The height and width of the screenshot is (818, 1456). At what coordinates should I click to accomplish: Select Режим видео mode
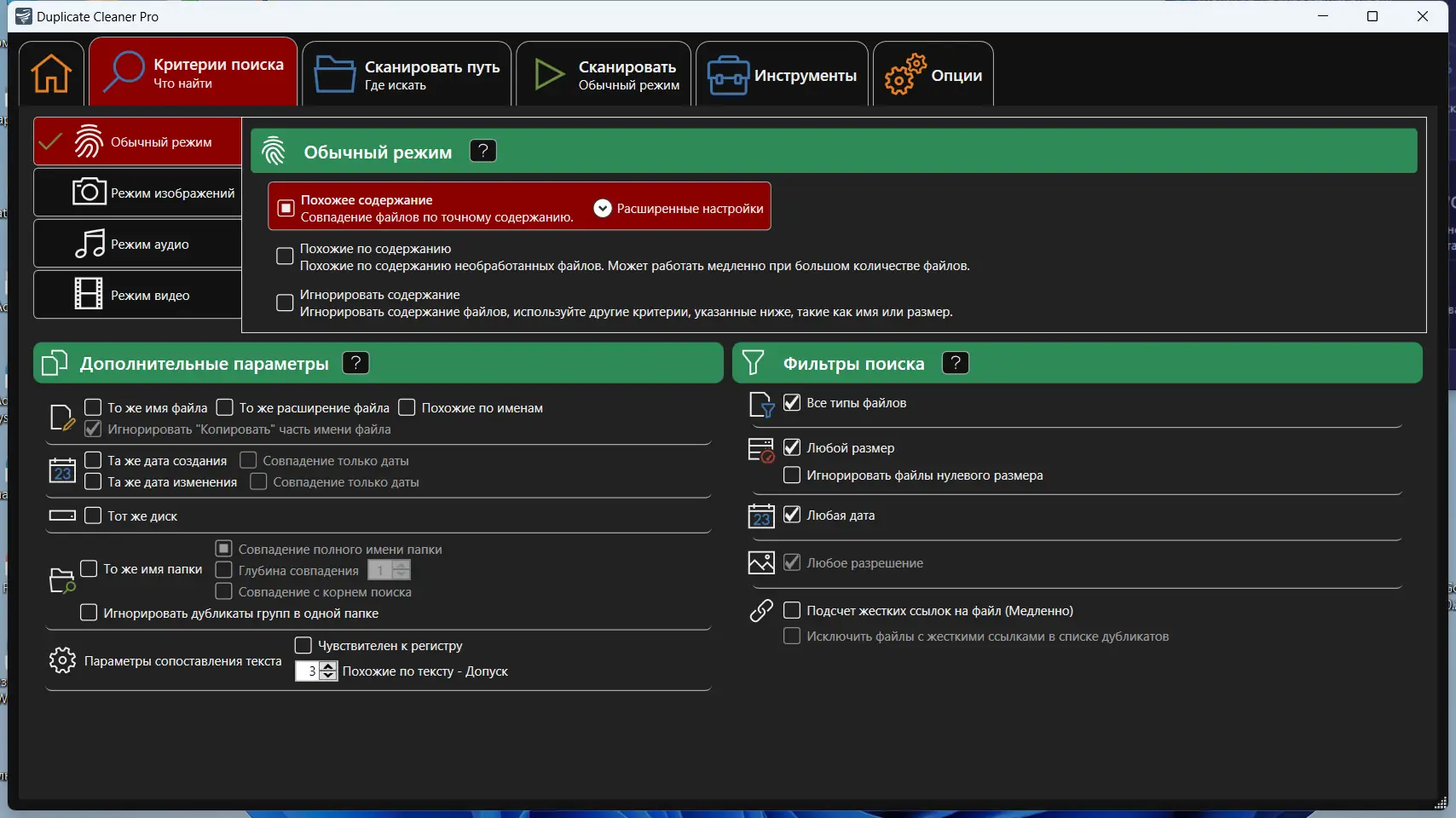(138, 295)
